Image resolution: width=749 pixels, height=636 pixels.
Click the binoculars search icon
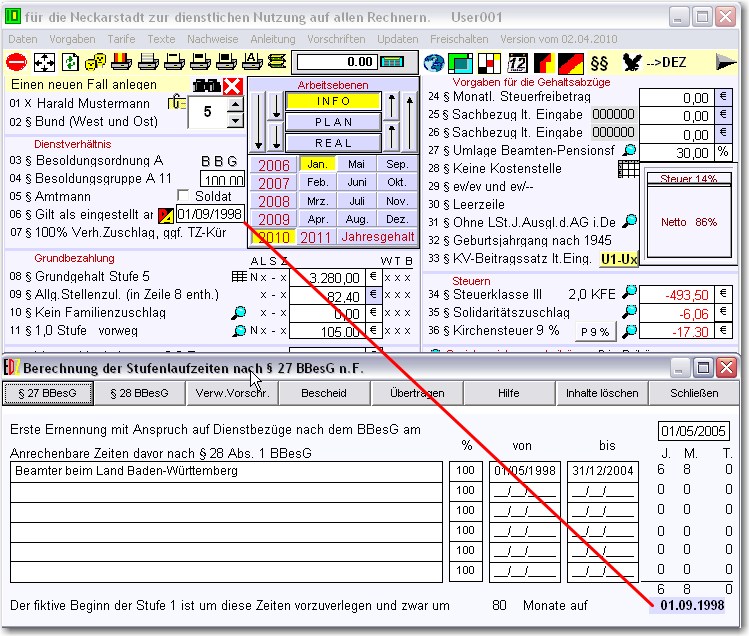206,86
